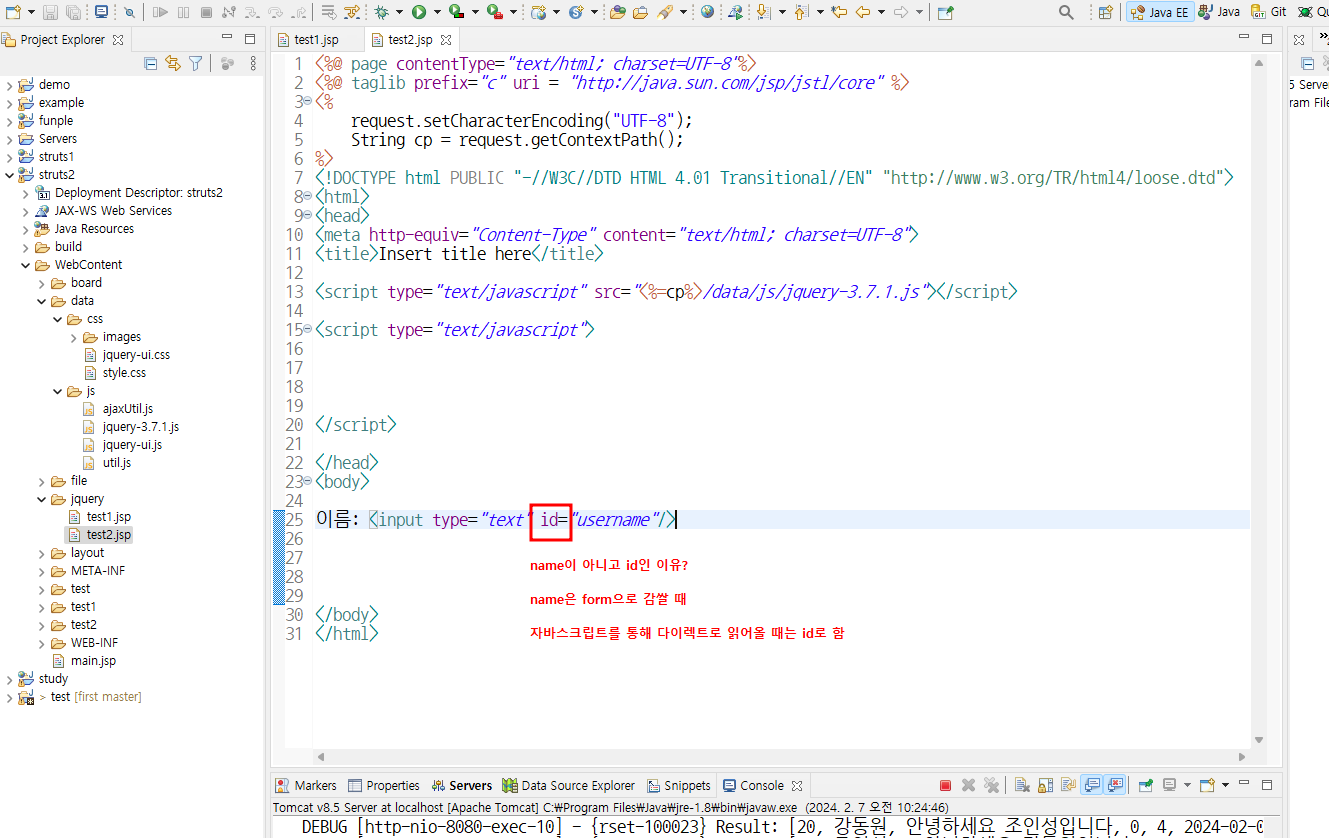Open the Run dropdown arrow
Viewport: 1329px width, 838px height.
tap(437, 12)
